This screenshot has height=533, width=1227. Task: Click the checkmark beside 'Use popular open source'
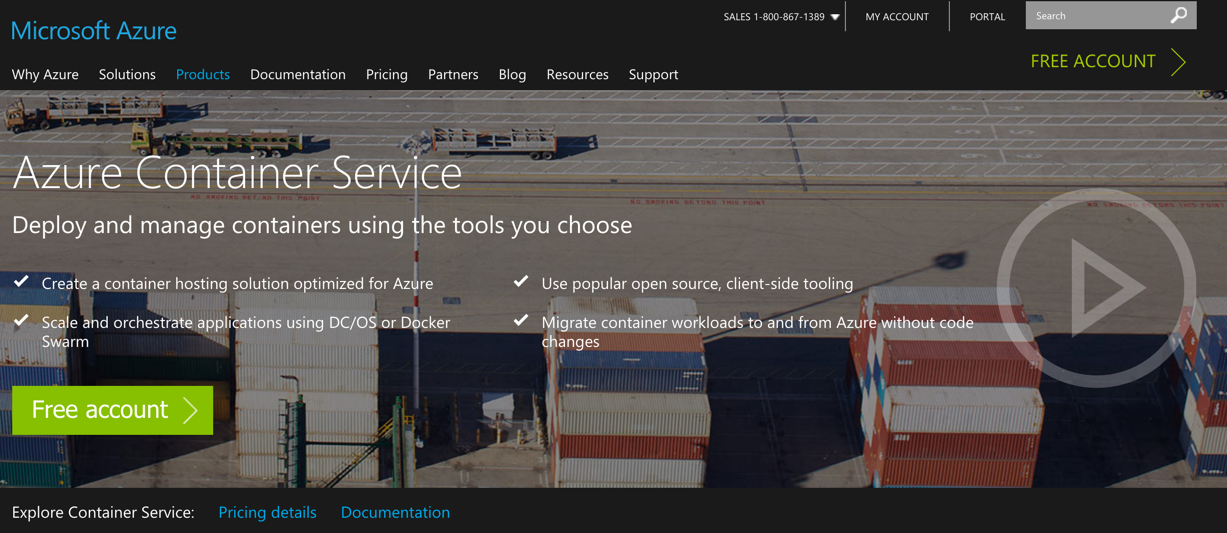[521, 282]
